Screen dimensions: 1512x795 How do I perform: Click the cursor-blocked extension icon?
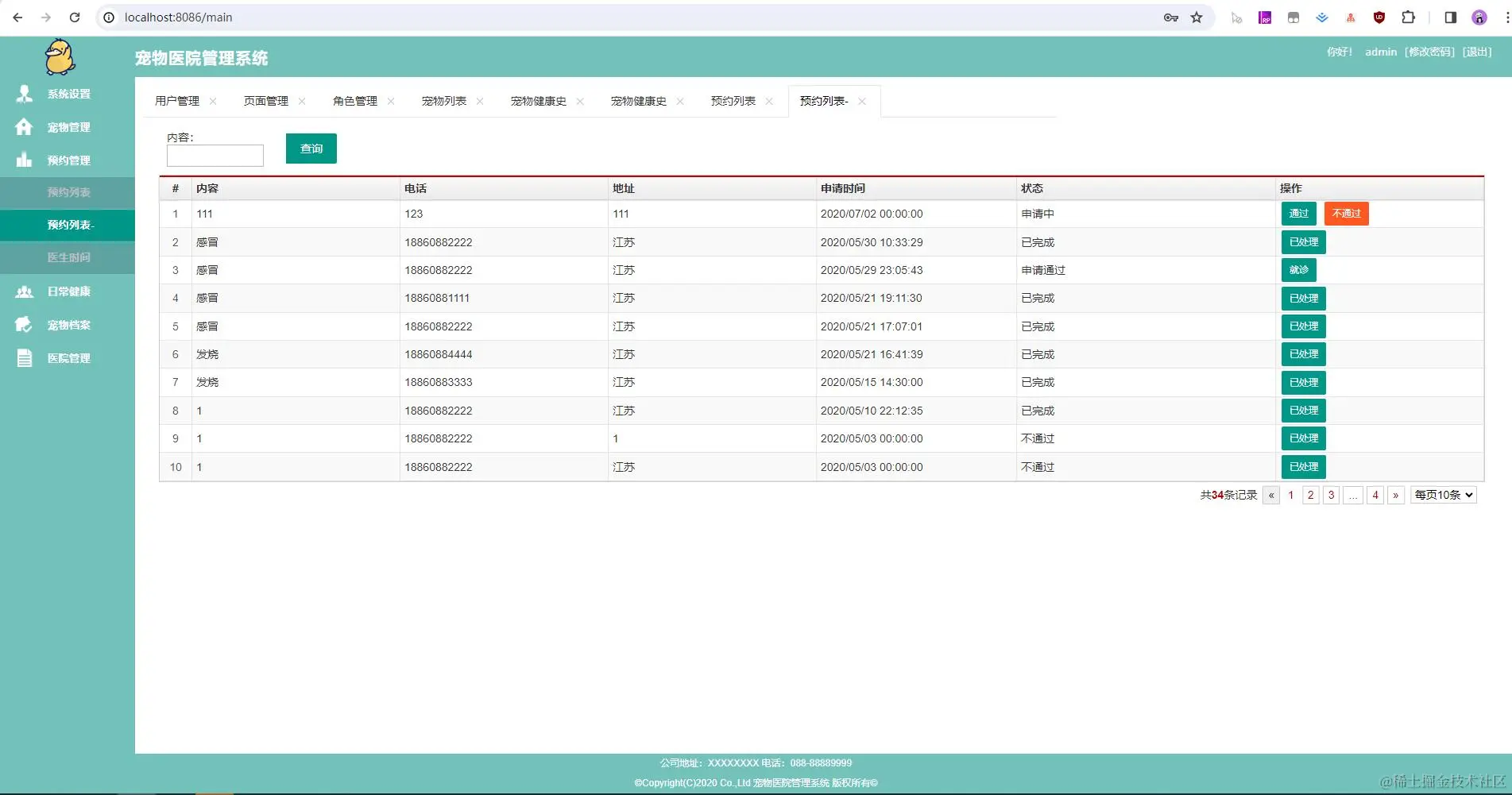(x=1236, y=17)
